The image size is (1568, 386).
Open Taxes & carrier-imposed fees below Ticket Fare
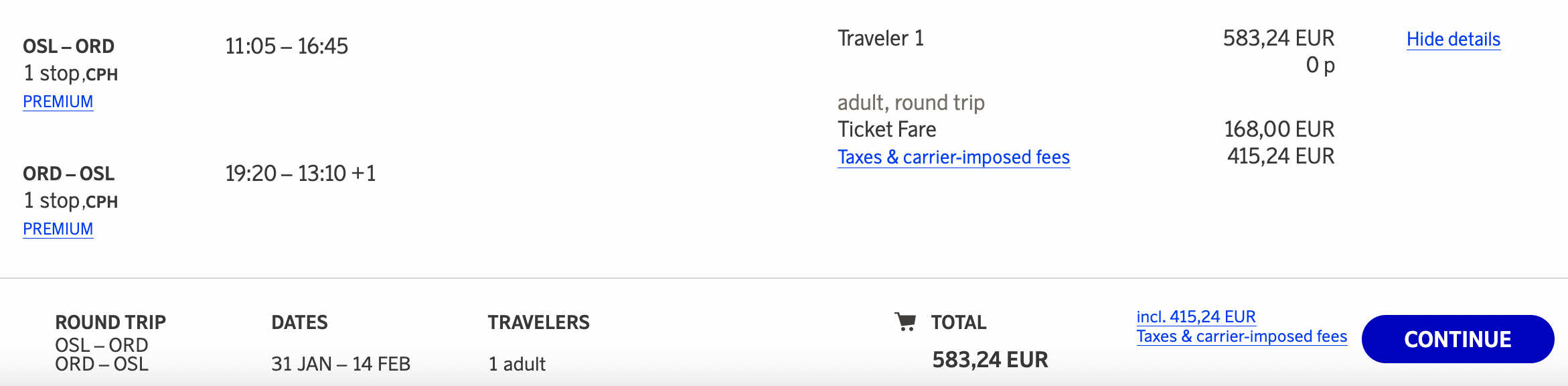[x=953, y=157]
